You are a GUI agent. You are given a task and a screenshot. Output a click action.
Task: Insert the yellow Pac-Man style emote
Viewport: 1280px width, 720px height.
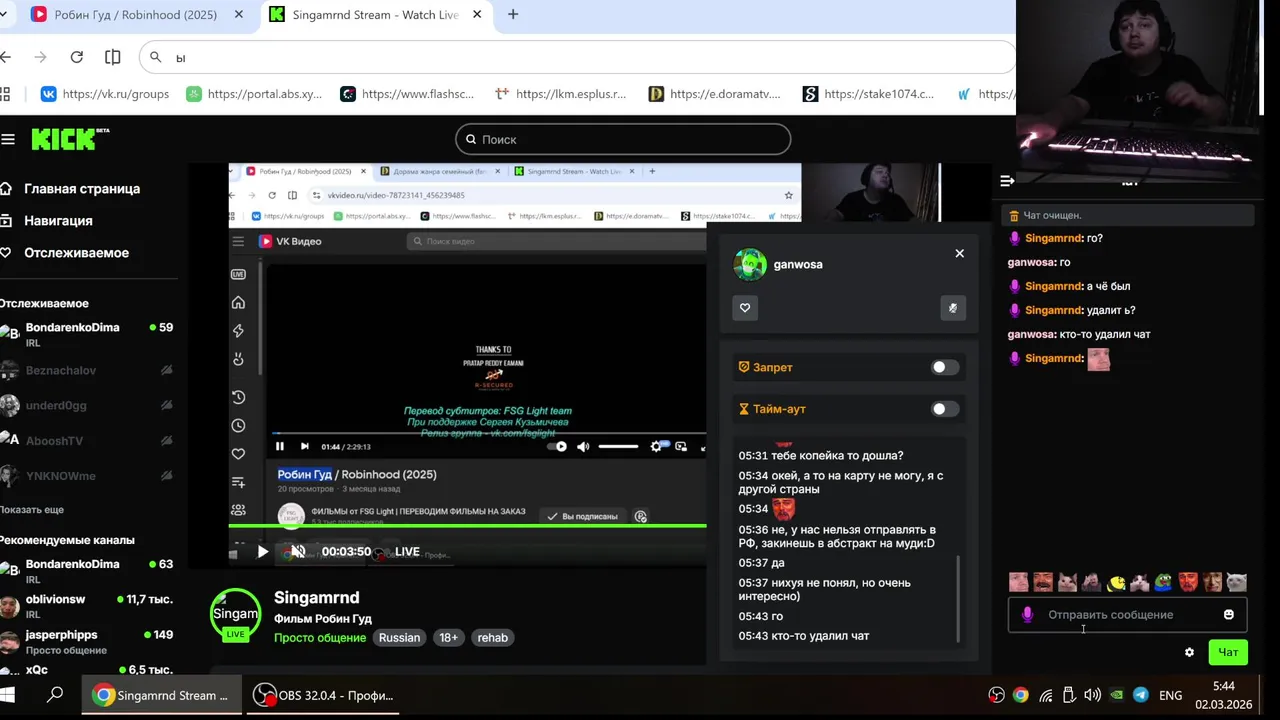tap(1116, 582)
